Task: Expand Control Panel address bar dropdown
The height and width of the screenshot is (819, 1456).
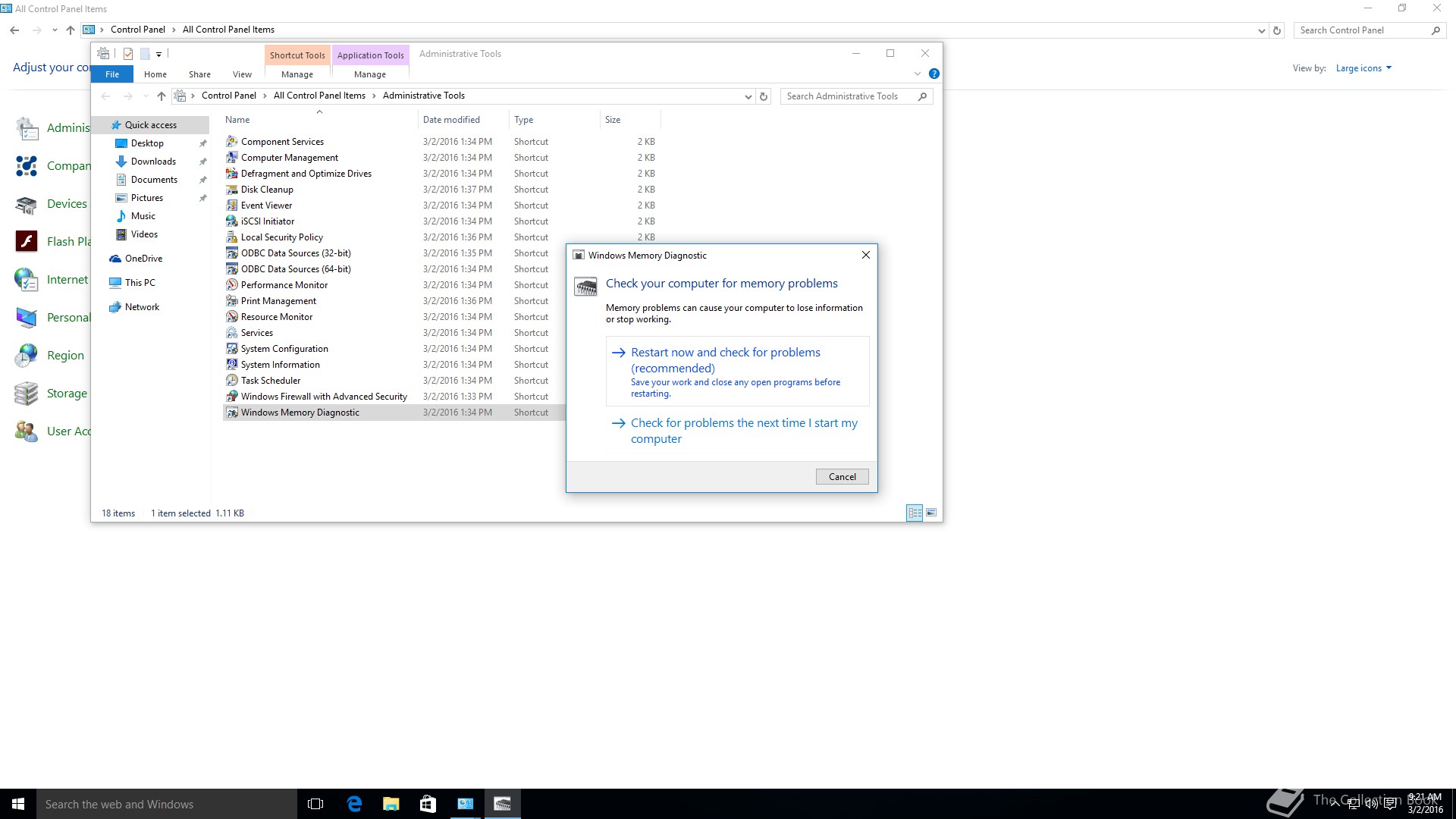Action: tap(1261, 30)
